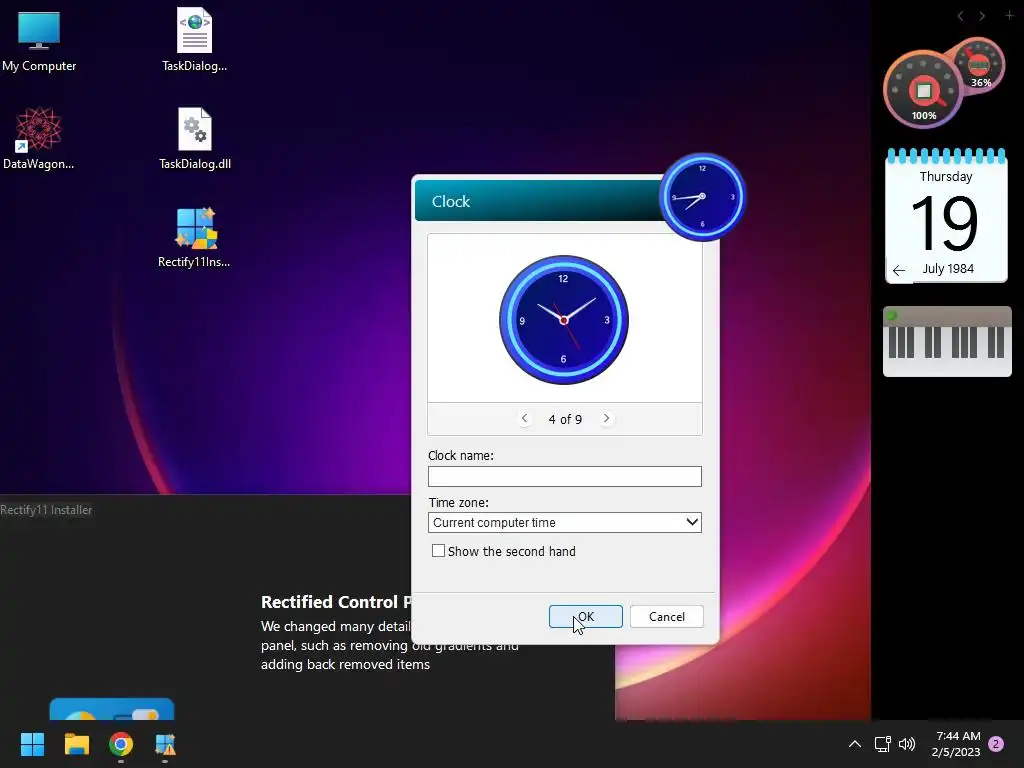The width and height of the screenshot is (1024, 768).
Task: Click the large CPU meter gauge showing 100%
Action: pos(923,90)
